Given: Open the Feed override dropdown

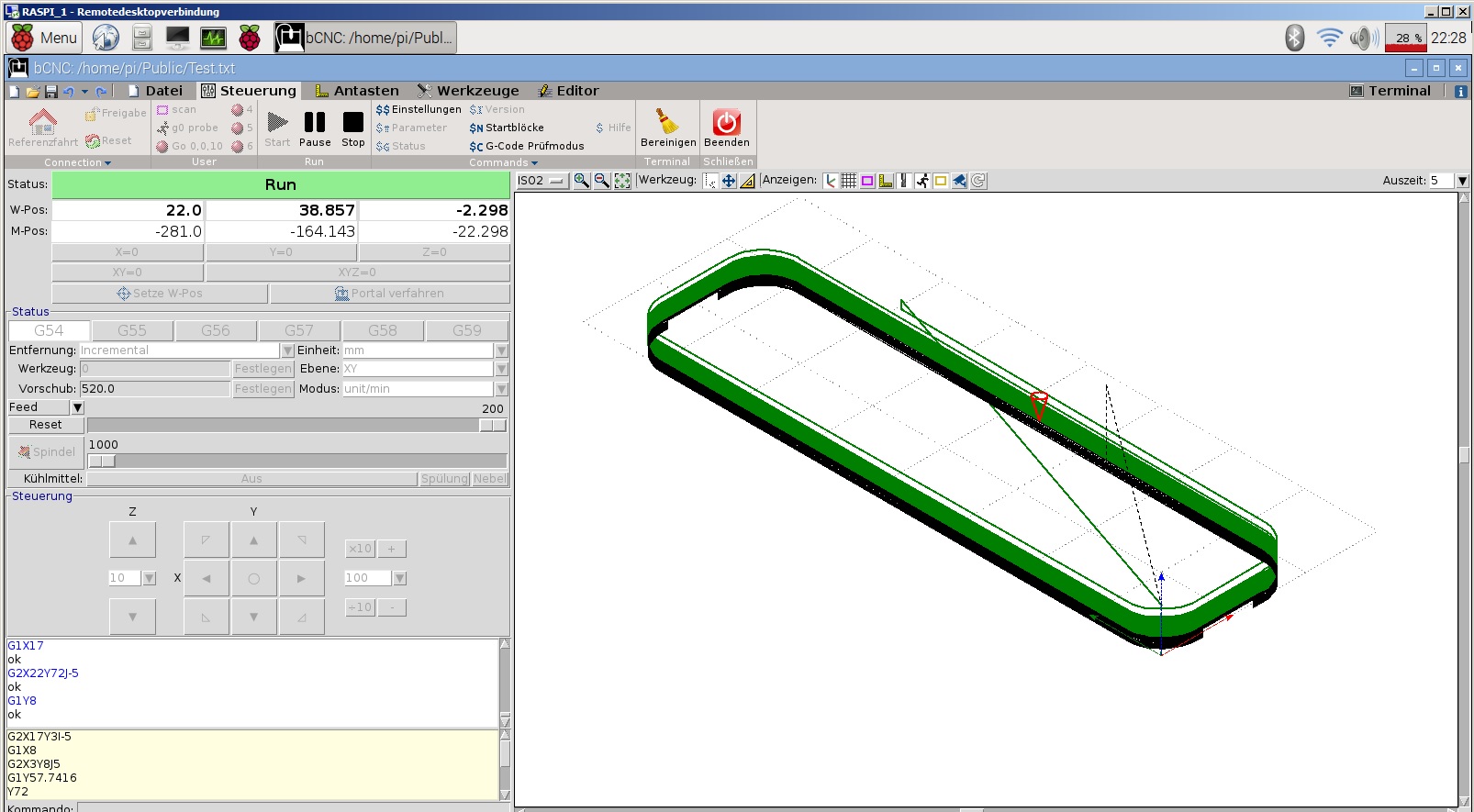Looking at the screenshot, I should point(77,407).
